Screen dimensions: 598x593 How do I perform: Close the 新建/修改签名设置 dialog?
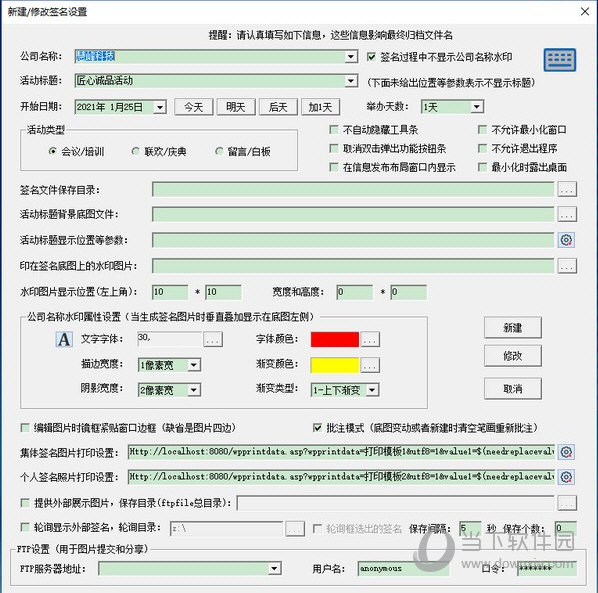coord(585,11)
